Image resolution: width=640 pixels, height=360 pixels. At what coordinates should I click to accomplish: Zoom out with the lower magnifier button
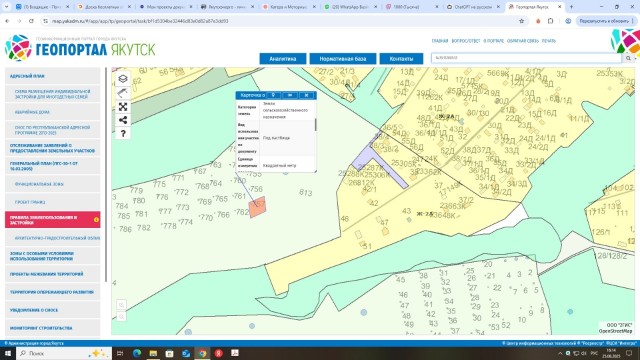click(x=121, y=317)
